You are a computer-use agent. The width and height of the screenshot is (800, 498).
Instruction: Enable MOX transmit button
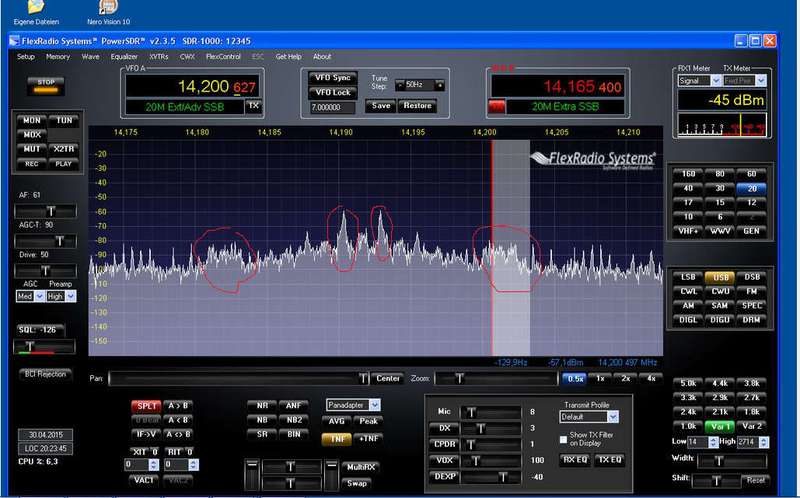coord(32,135)
